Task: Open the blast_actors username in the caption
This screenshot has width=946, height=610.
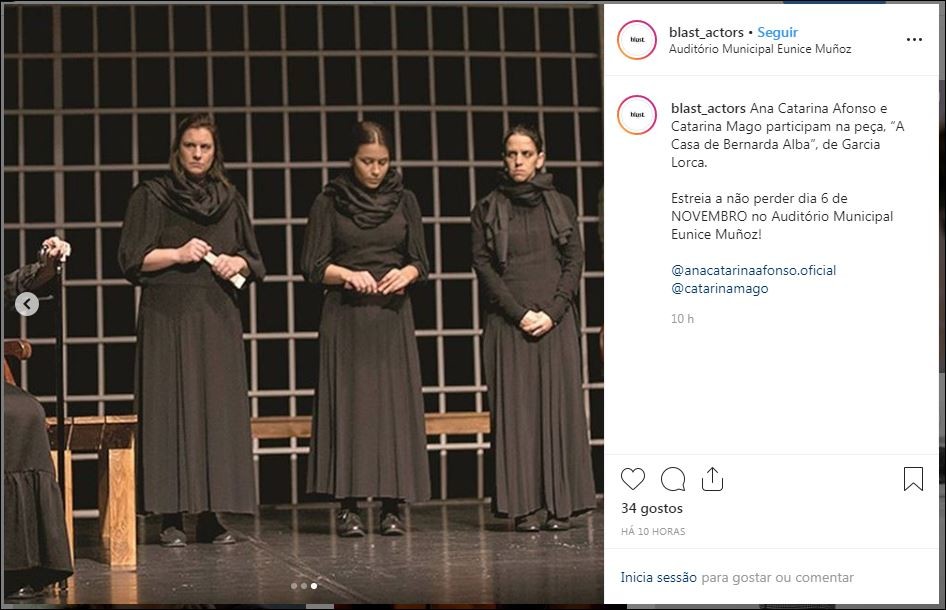Action: [x=708, y=109]
